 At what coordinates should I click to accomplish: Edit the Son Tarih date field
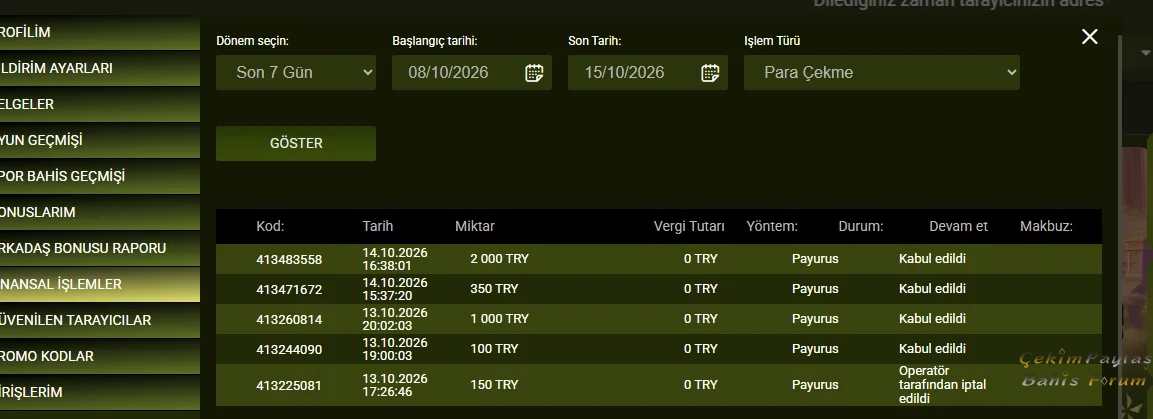(648, 73)
